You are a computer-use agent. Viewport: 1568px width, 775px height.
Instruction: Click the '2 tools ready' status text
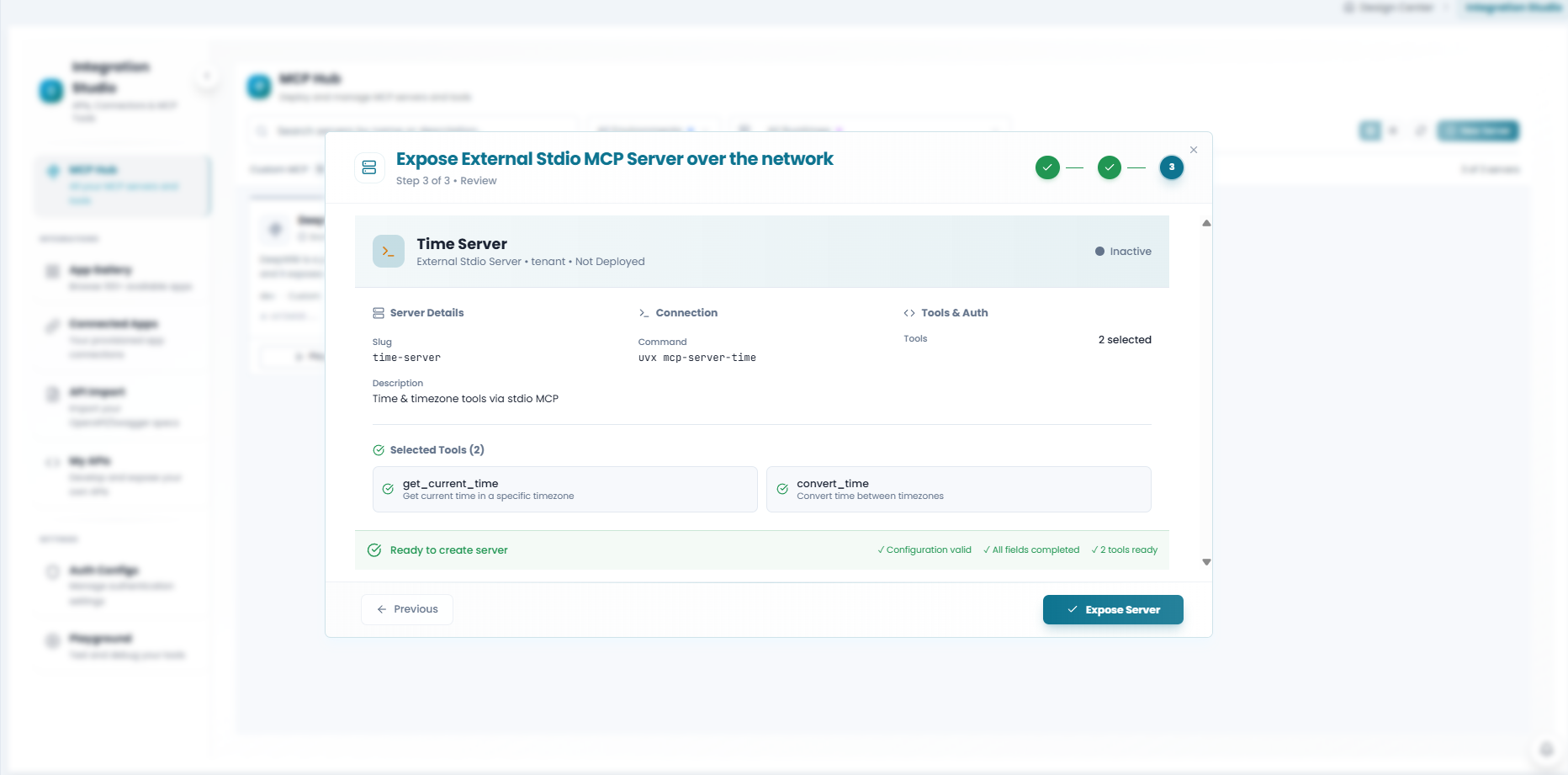point(1125,550)
